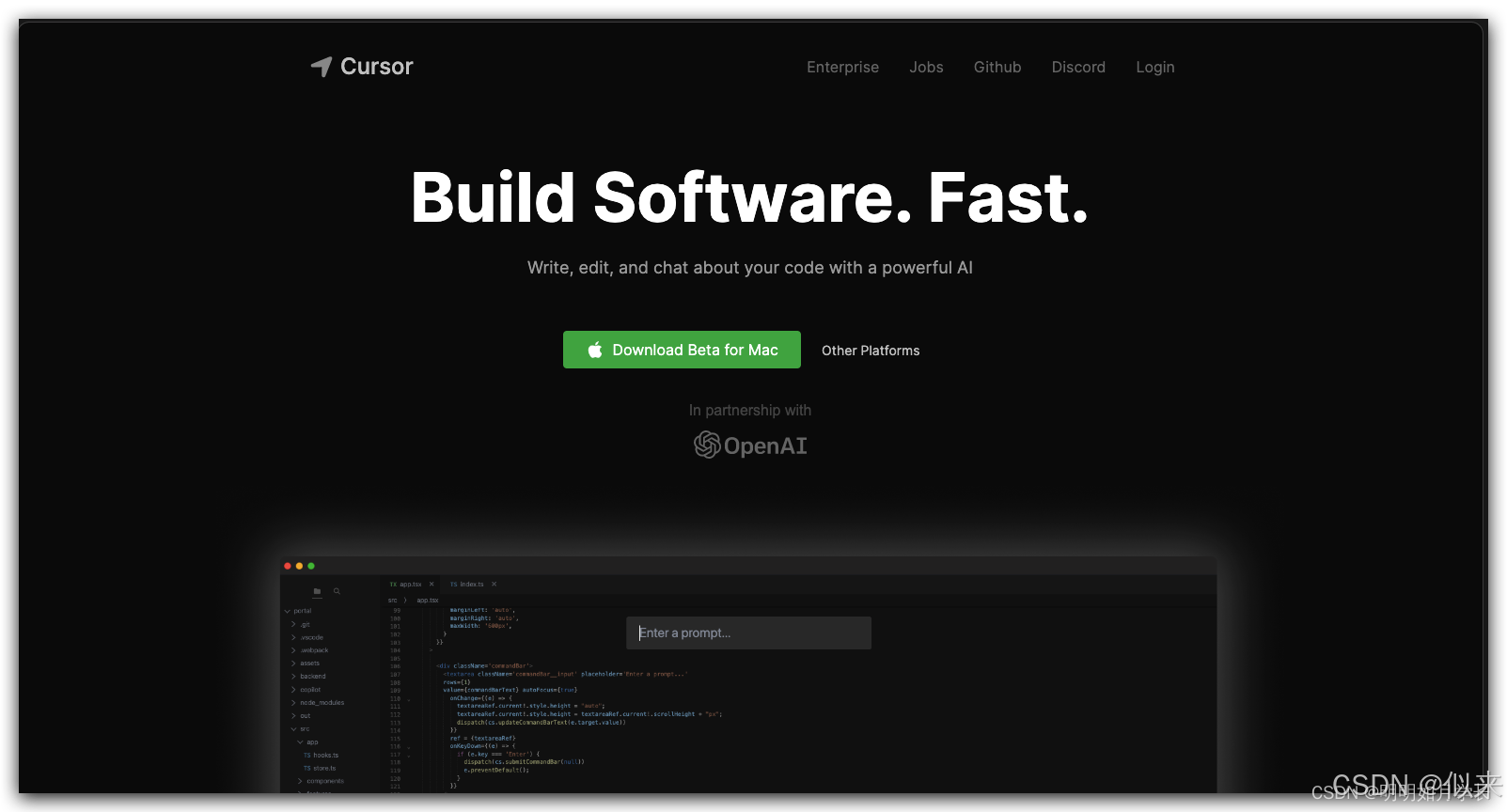1507x812 pixels.
Task: Open the Discord link in navigation
Action: [x=1078, y=68]
